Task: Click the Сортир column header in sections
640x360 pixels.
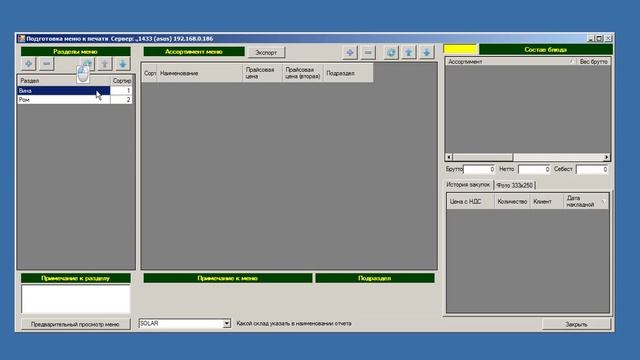Action: click(x=122, y=81)
